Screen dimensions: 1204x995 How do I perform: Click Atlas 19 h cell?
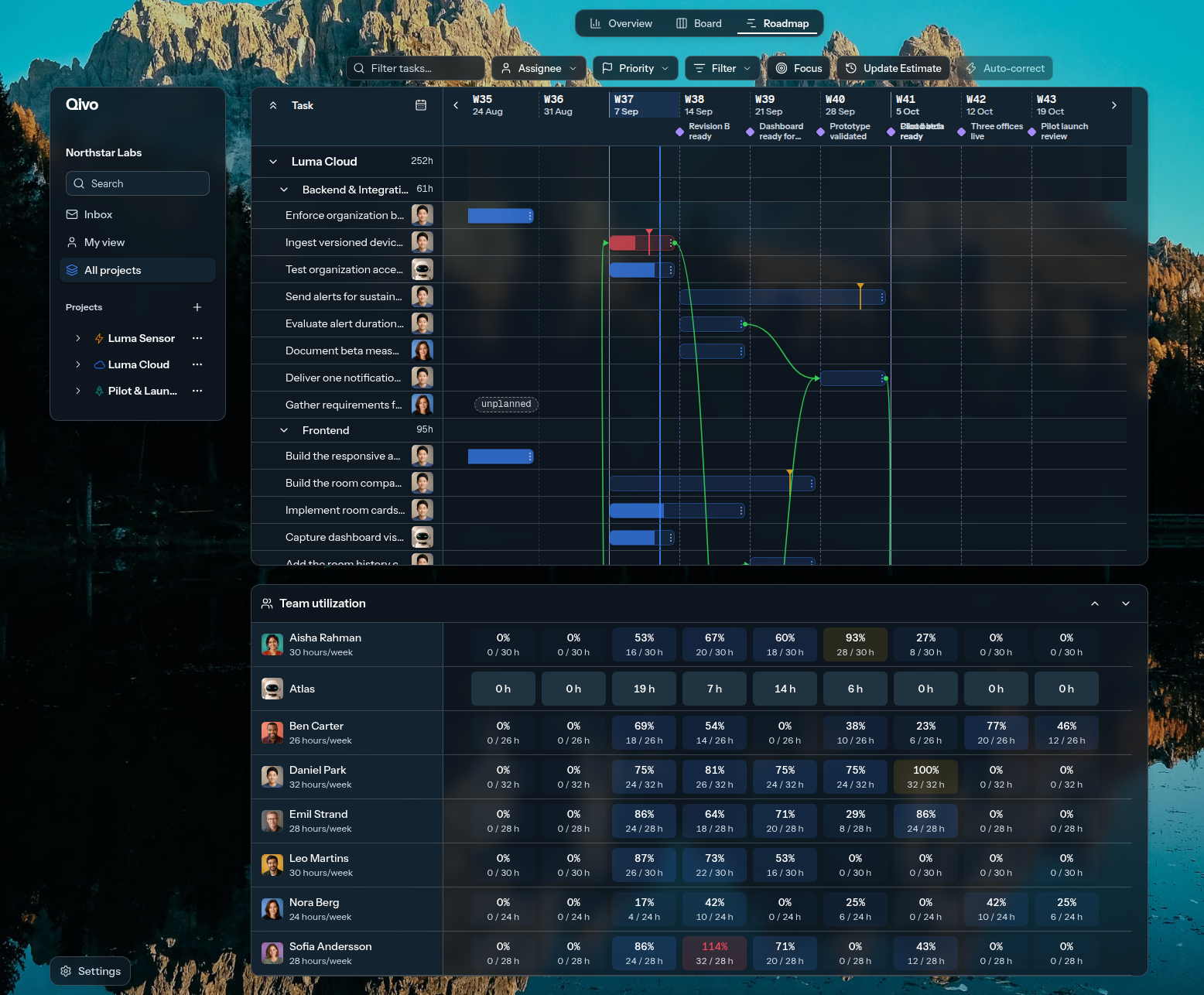click(644, 689)
